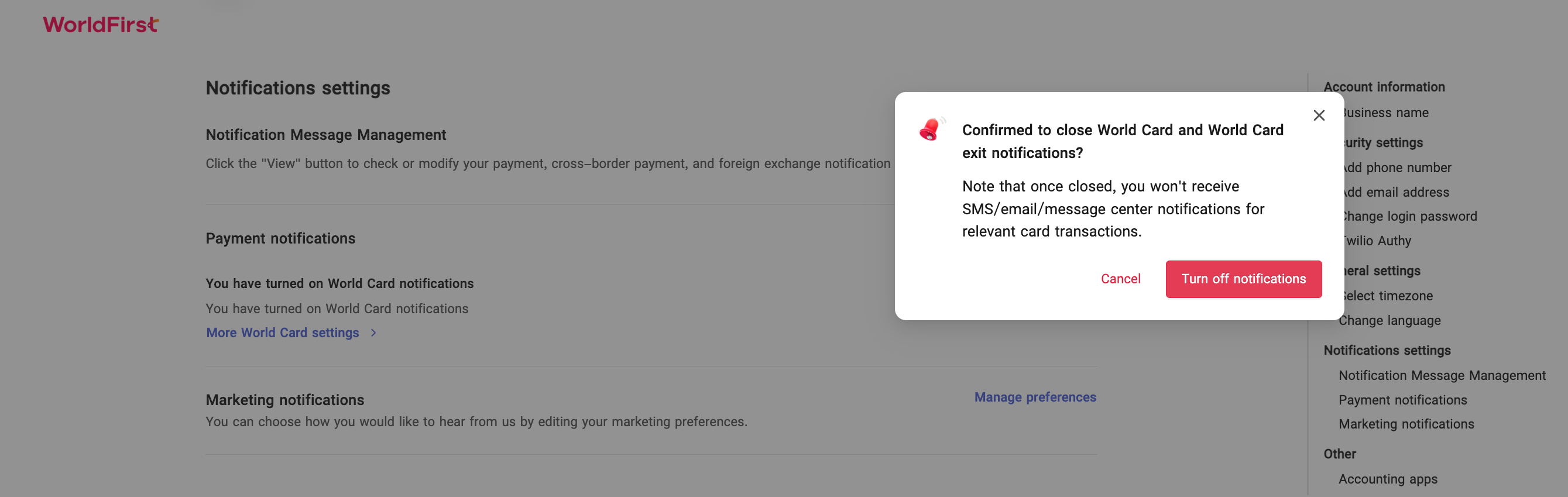Click the dialog note about SMS/email notifications
Image resolution: width=1568 pixels, height=497 pixels.
pos(1113,209)
